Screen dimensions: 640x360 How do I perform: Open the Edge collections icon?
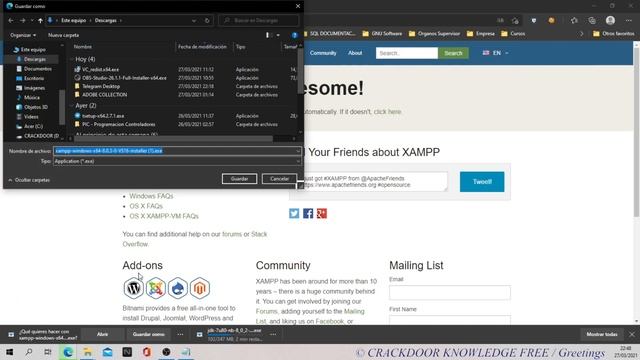592,20
